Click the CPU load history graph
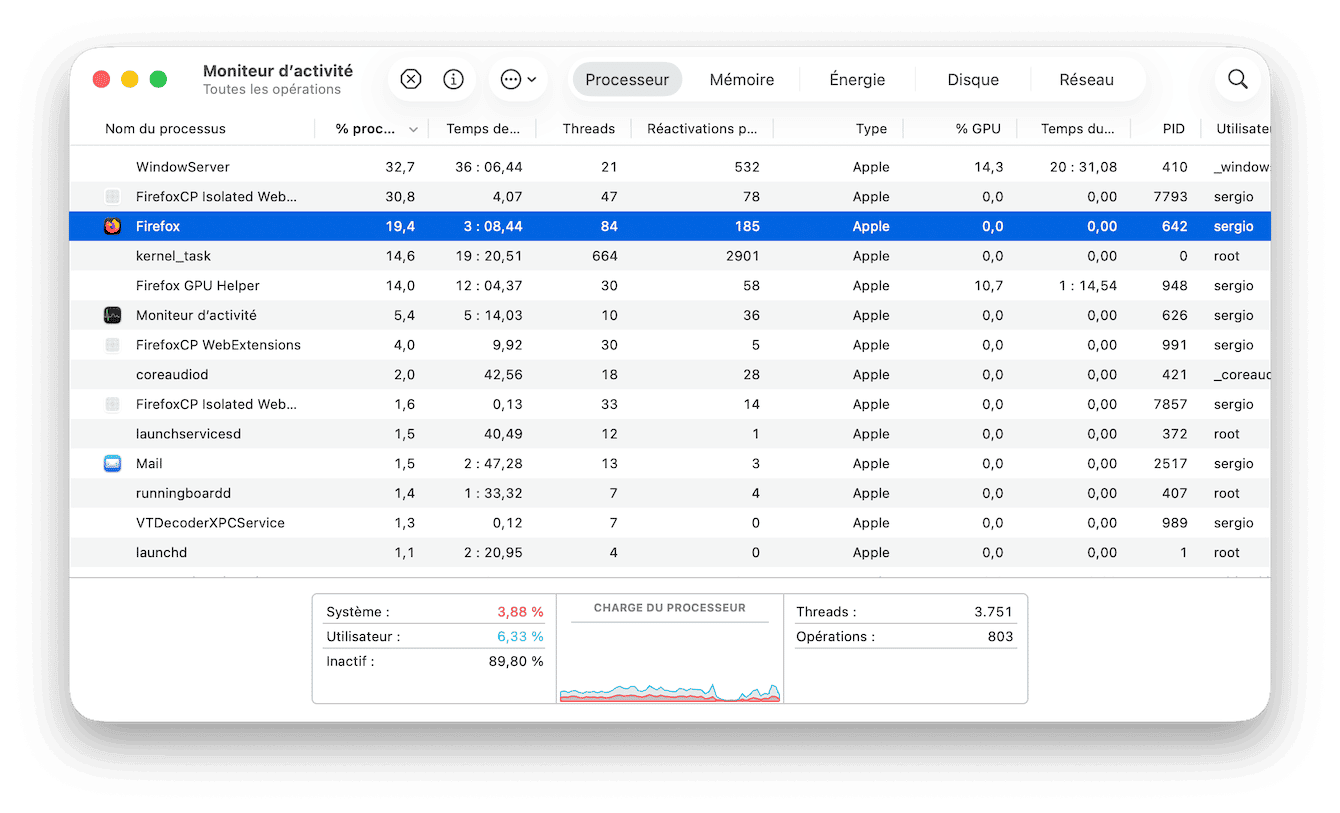 [670, 663]
